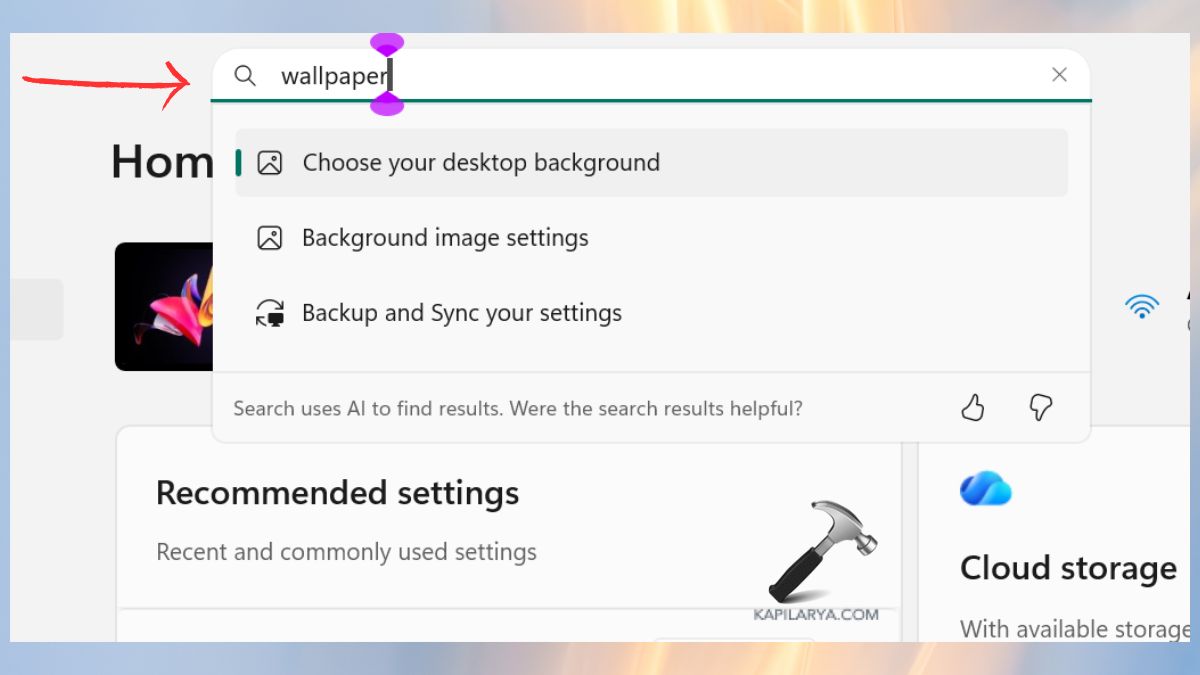Select "Backup and Sync your settings"

click(461, 312)
